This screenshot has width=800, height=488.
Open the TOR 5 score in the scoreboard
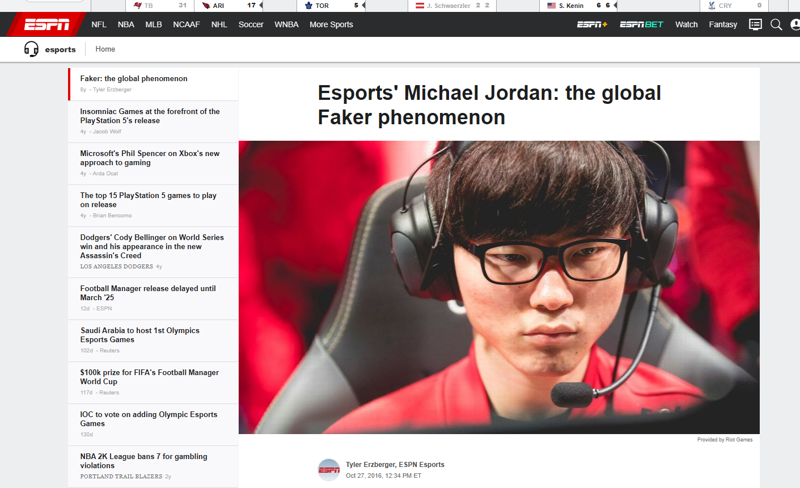tap(331, 6)
